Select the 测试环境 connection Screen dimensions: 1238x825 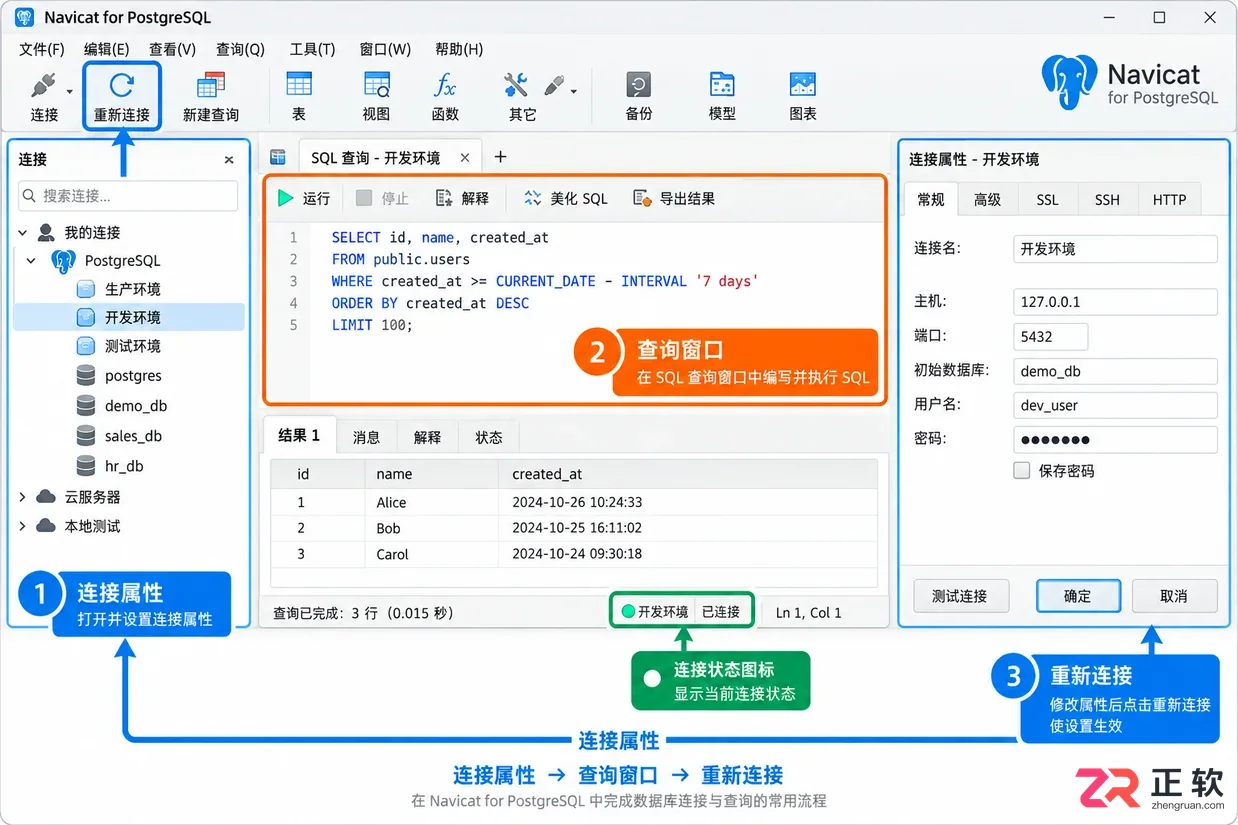click(132, 346)
